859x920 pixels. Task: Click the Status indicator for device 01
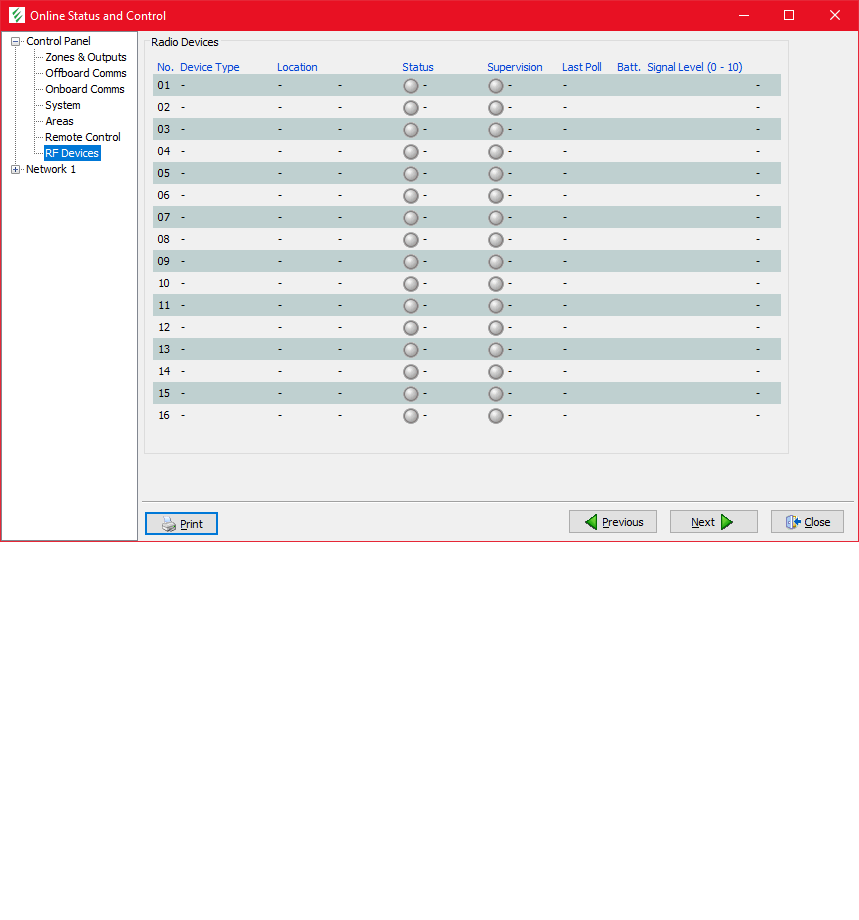click(x=410, y=86)
